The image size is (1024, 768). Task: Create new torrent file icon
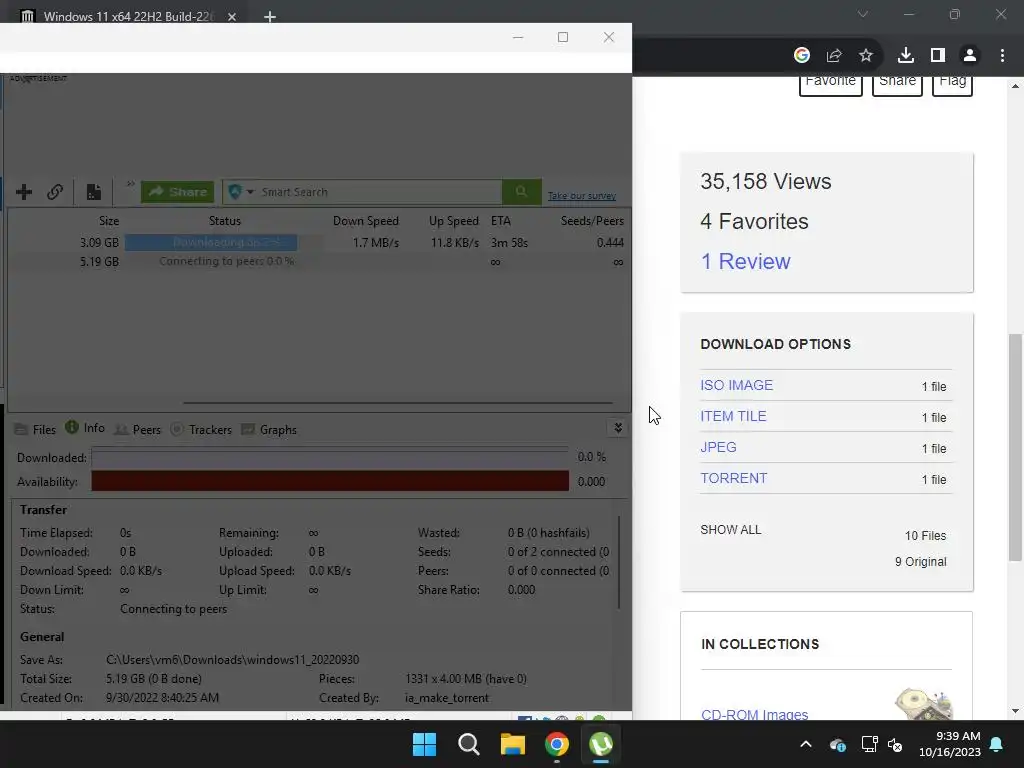point(93,192)
